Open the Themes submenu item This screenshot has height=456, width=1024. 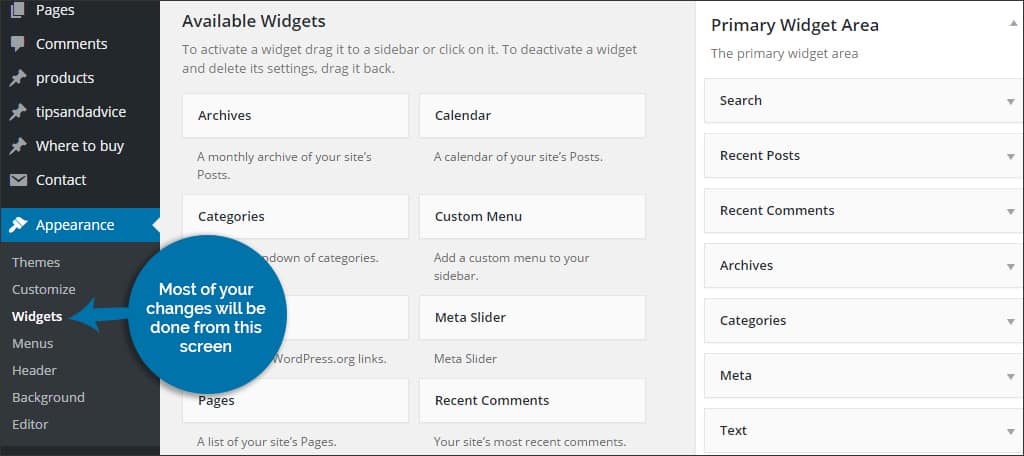[x=36, y=262]
